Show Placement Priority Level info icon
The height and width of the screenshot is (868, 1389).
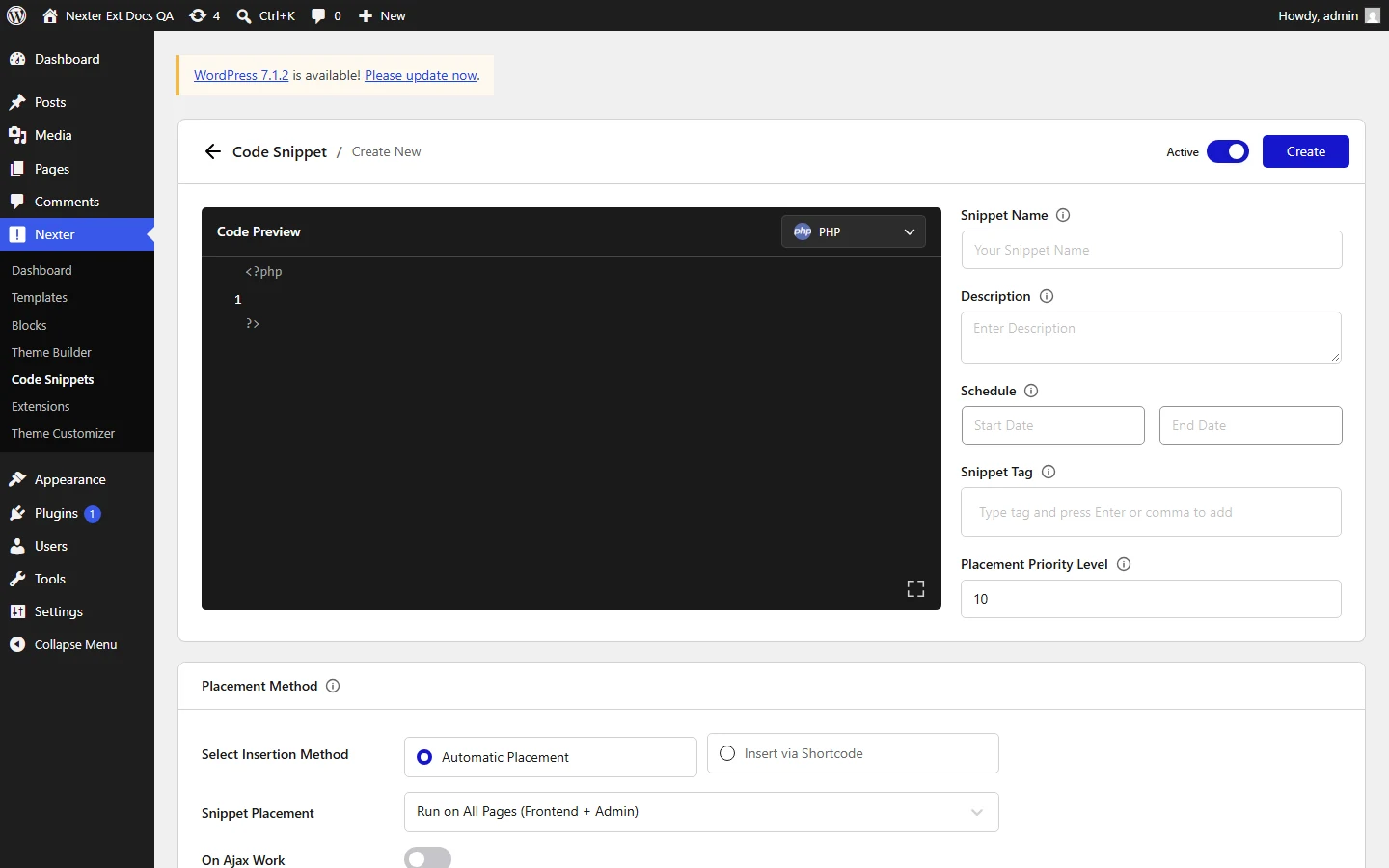(1124, 564)
